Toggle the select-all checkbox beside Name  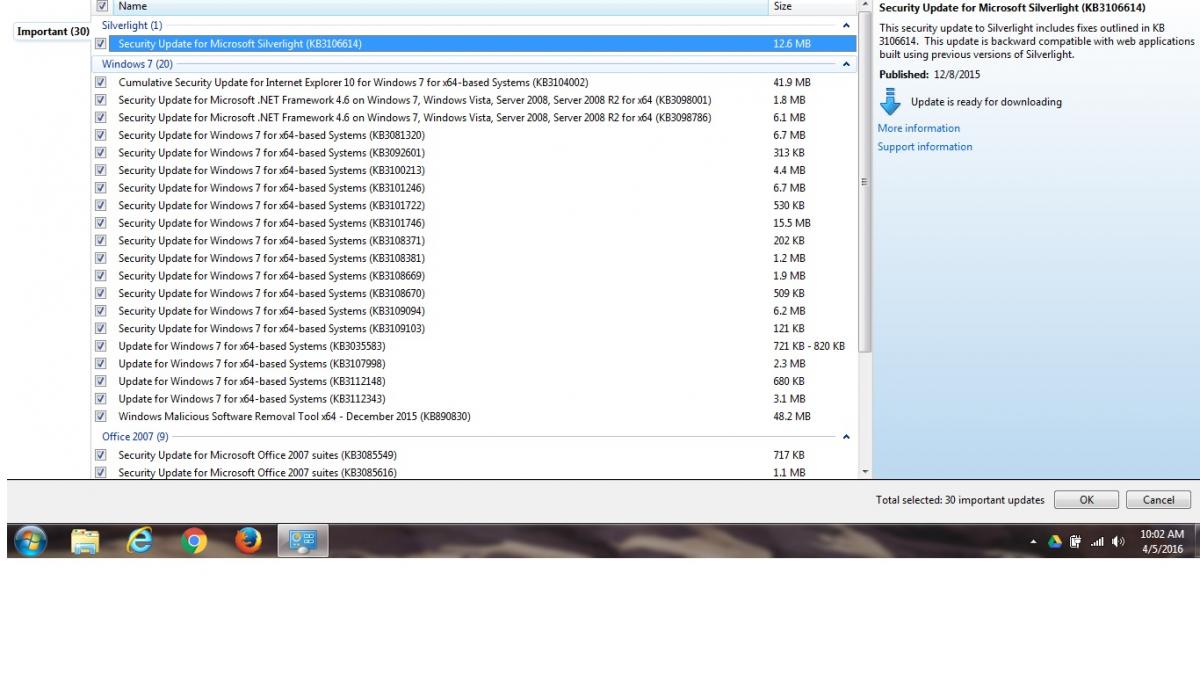[102, 6]
